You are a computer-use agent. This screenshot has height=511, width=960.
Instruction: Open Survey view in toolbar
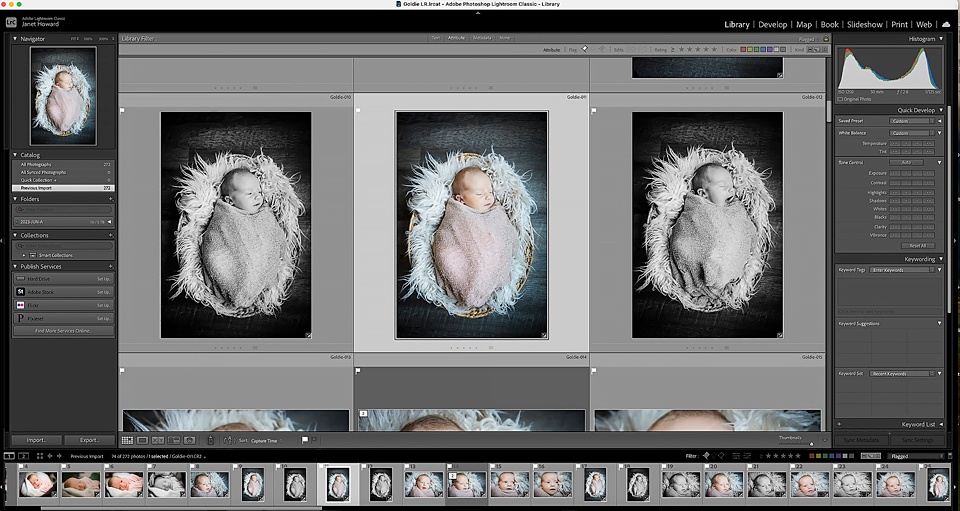[x=174, y=440]
